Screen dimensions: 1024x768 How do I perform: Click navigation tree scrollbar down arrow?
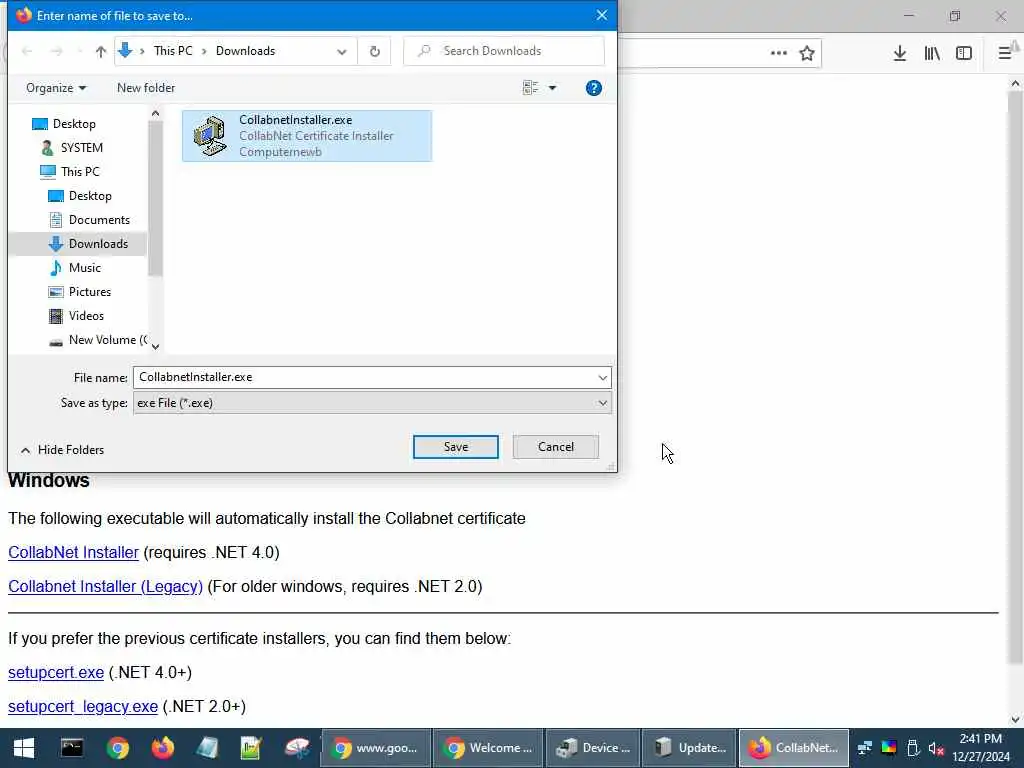(x=155, y=347)
